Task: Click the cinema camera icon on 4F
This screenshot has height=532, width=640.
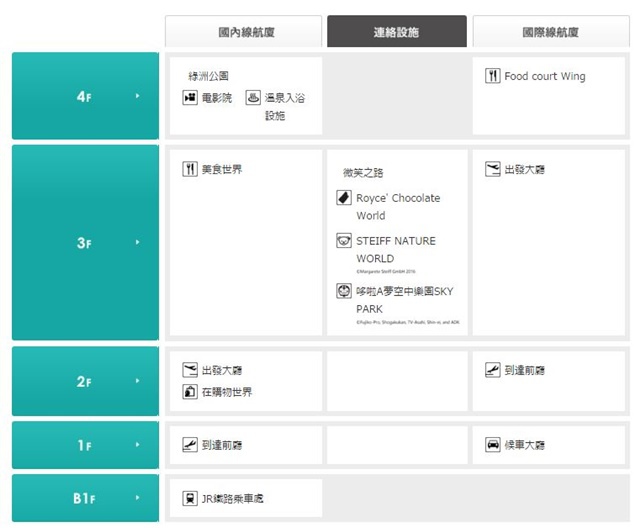Action: pyautogui.click(x=190, y=98)
